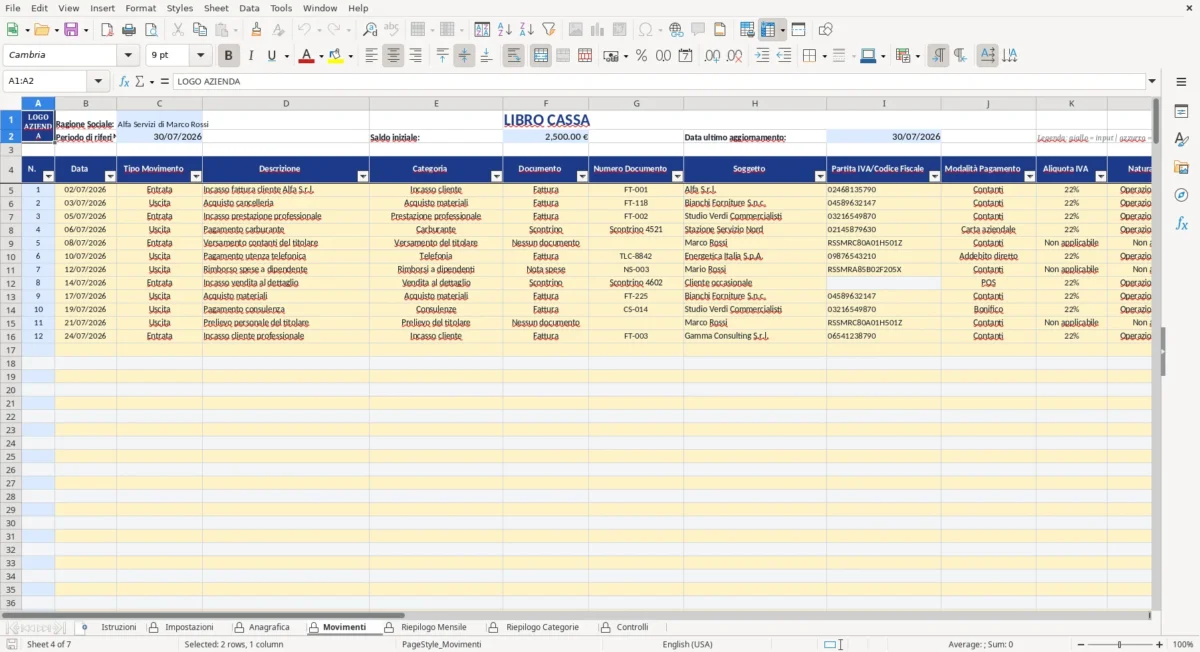1200x652 pixels.
Task: Click the zoom slider handle in status bar
Action: point(1119,645)
